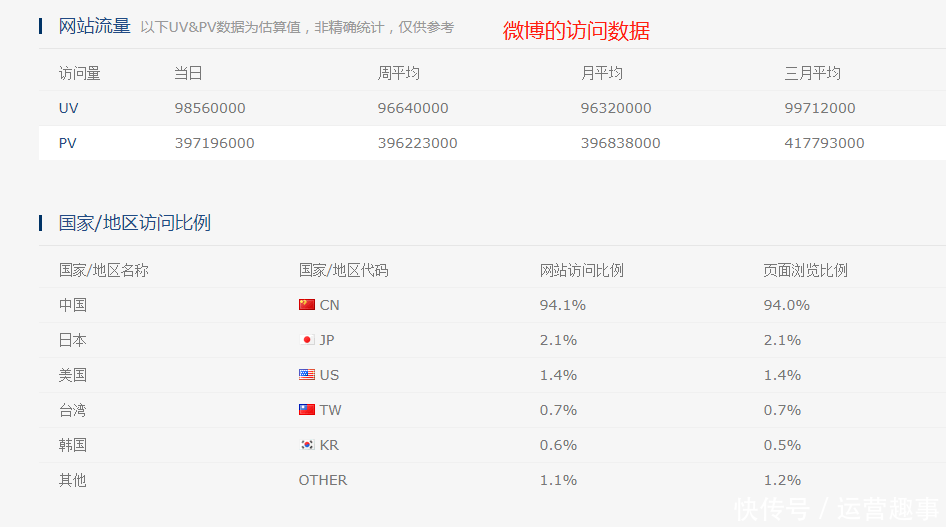
Task: Click the 三月平均 column header
Action: pos(812,73)
